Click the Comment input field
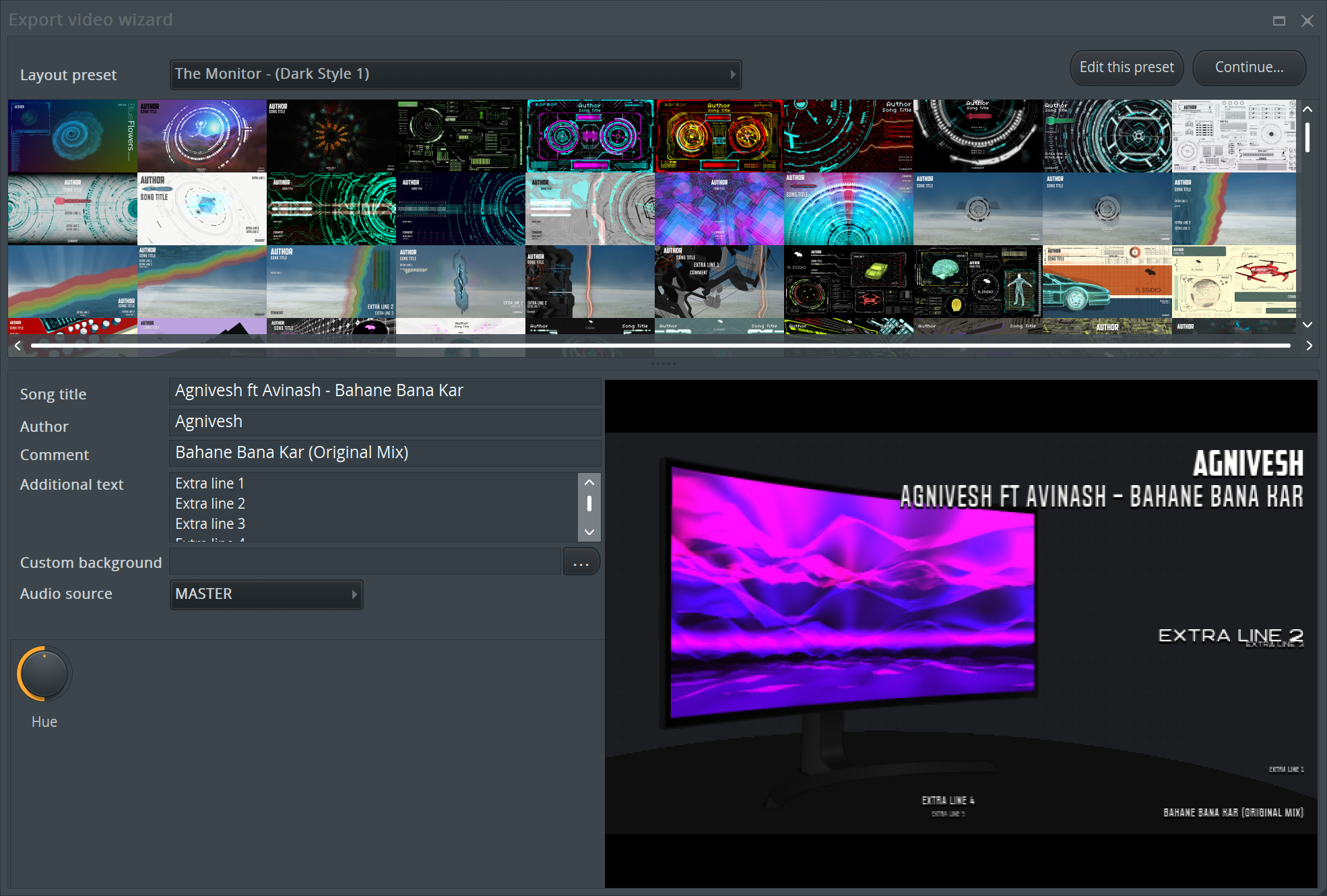 (x=384, y=452)
